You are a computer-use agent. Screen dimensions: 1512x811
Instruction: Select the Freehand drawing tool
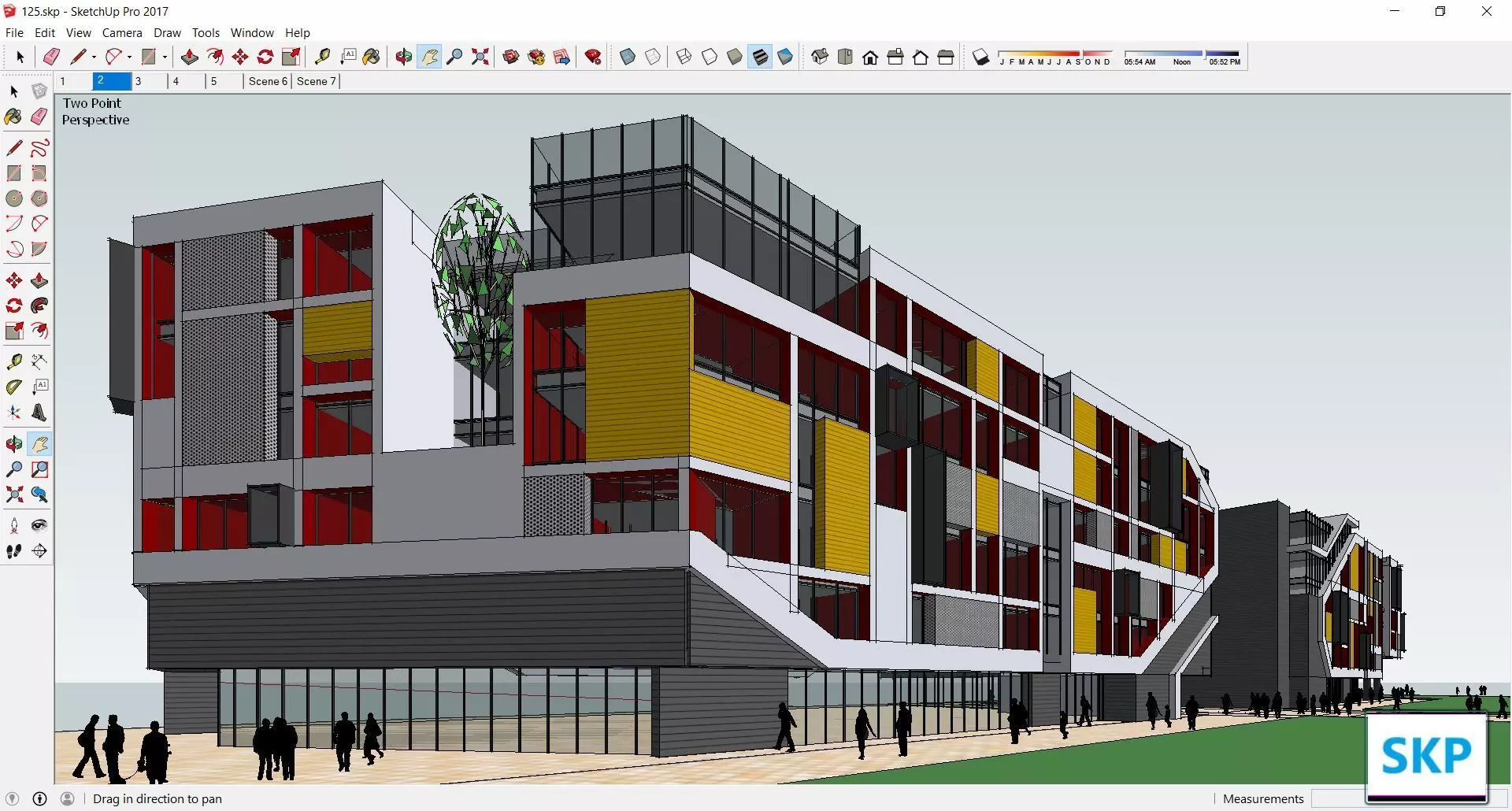(39, 148)
